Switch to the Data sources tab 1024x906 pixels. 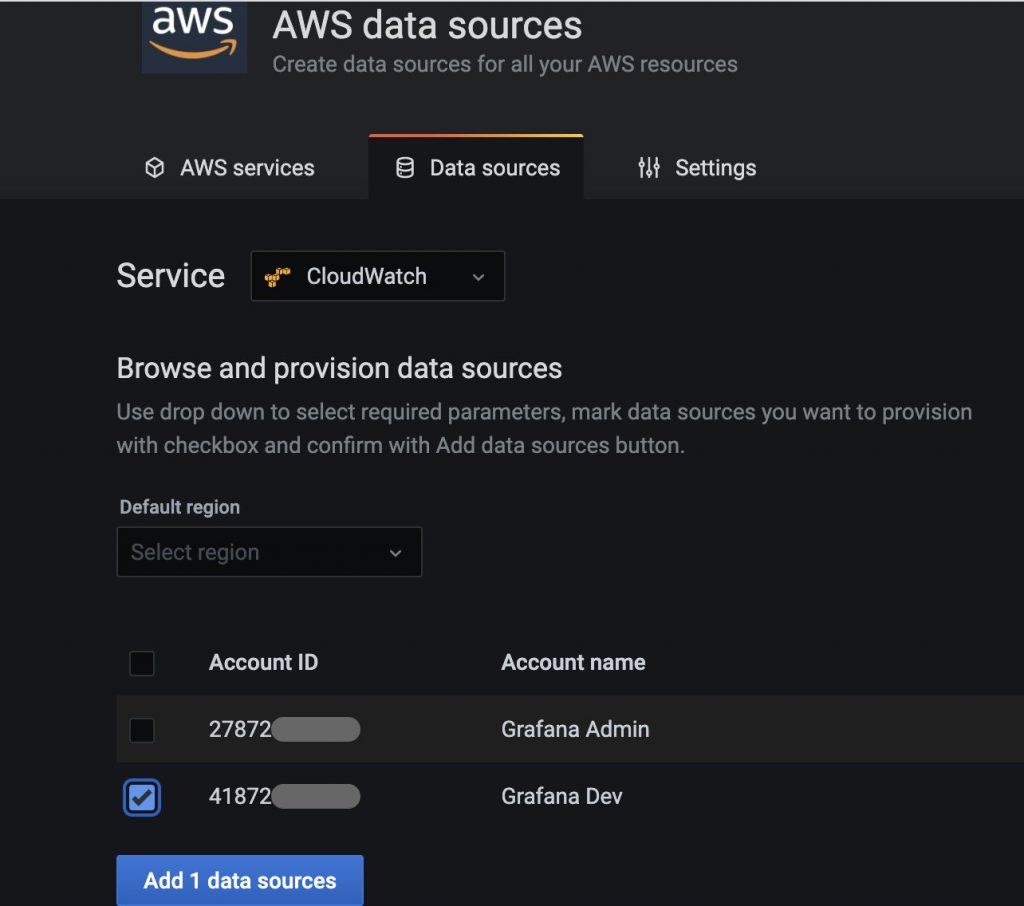click(x=476, y=167)
